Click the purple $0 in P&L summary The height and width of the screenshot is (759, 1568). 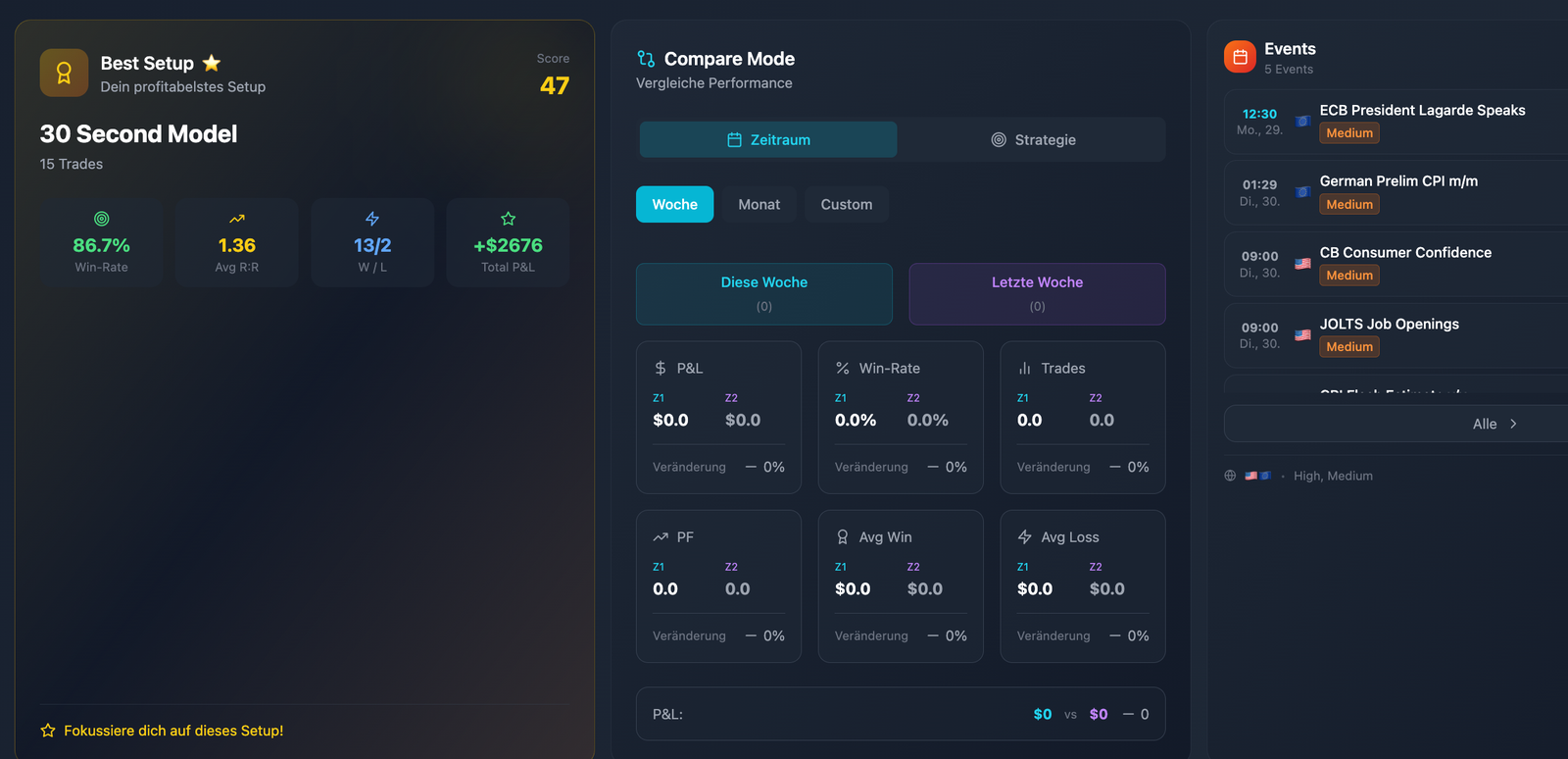click(1099, 714)
